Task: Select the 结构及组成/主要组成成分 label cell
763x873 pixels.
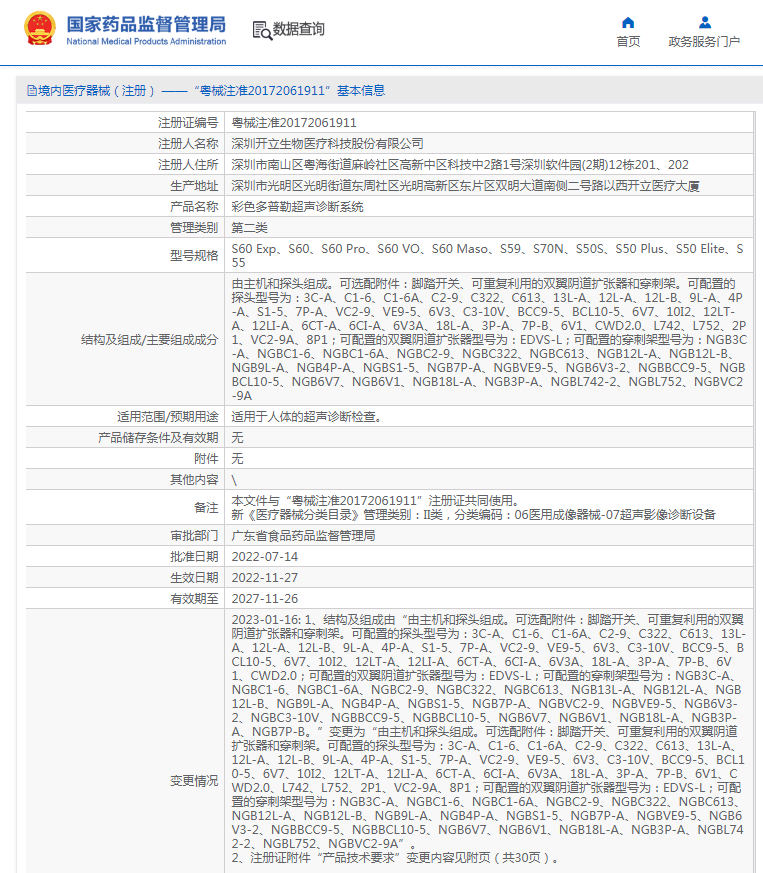Action: point(125,340)
